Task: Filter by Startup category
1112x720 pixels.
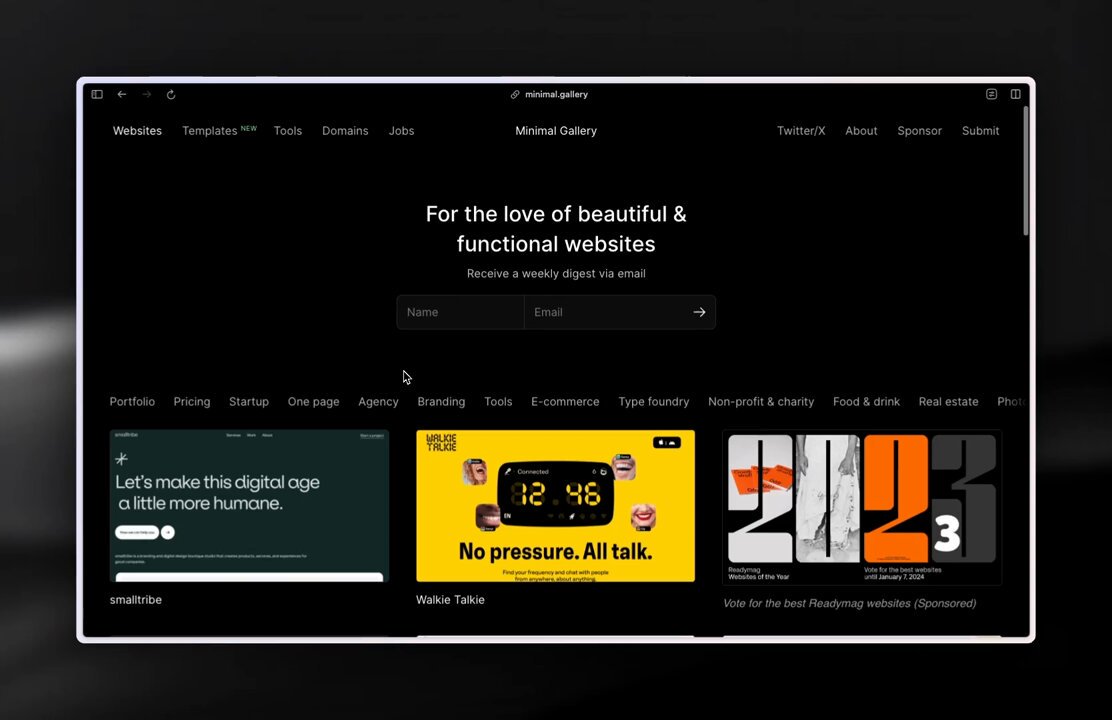Action: (249, 401)
